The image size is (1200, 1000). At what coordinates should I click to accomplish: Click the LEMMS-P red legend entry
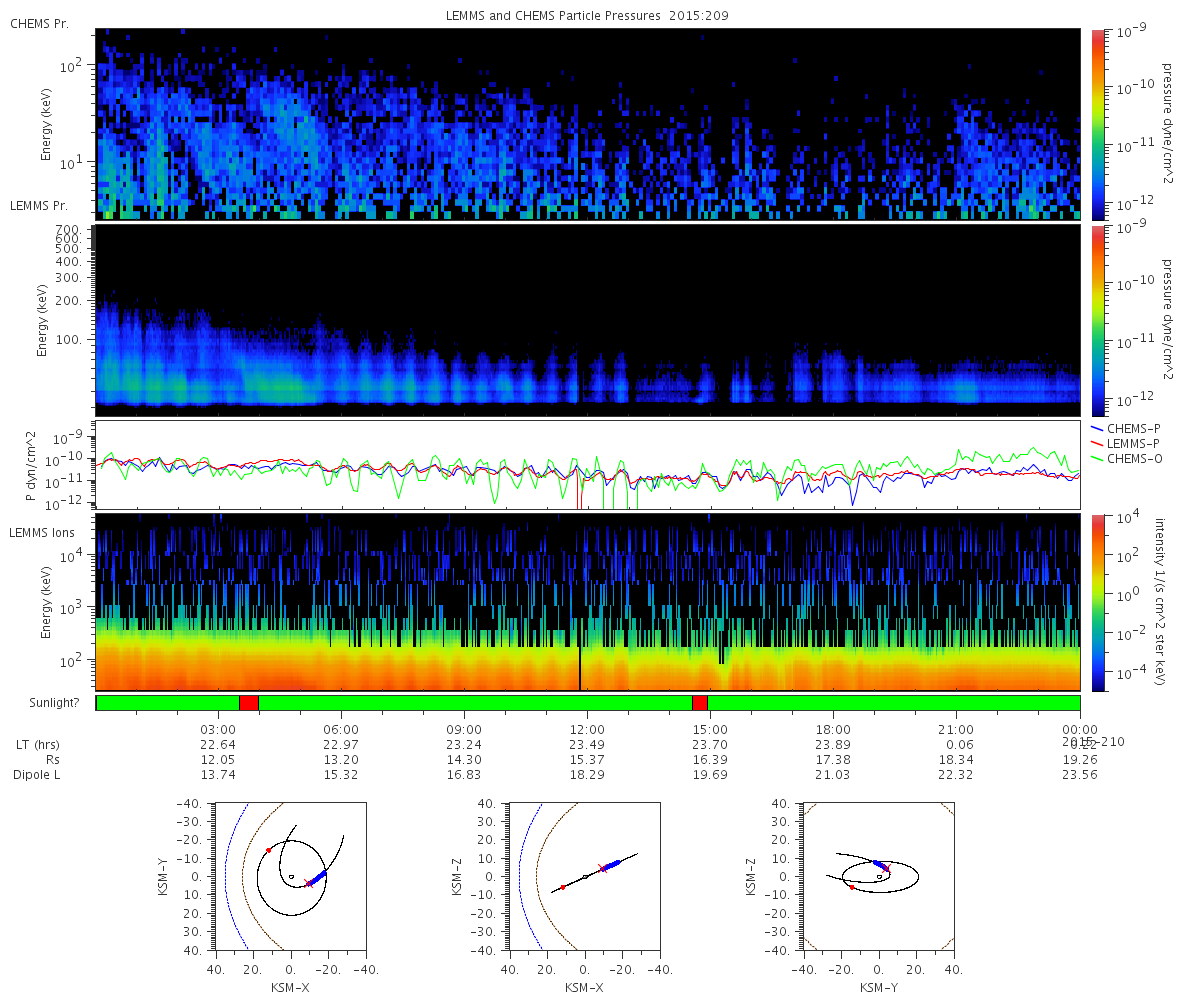pyautogui.click(x=1127, y=442)
